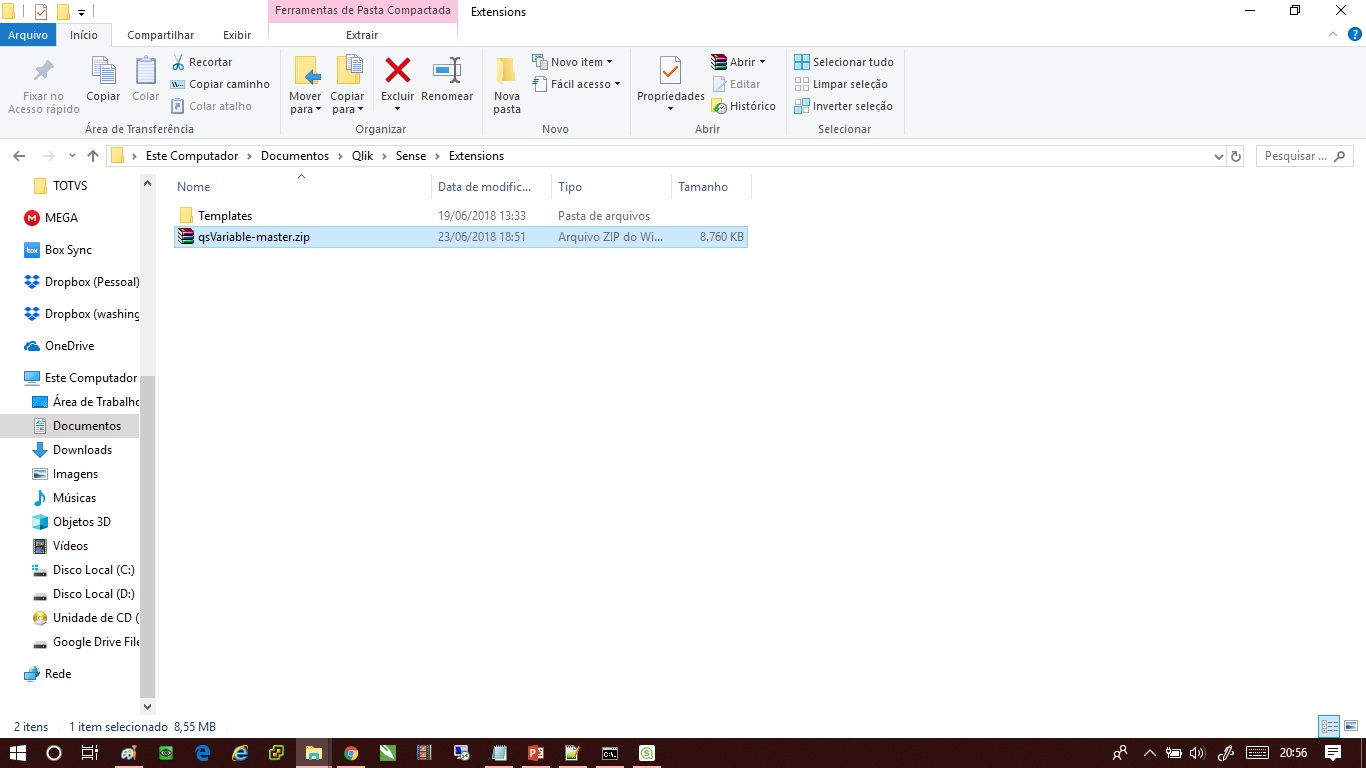Open Task View on the taskbar

click(x=89, y=753)
